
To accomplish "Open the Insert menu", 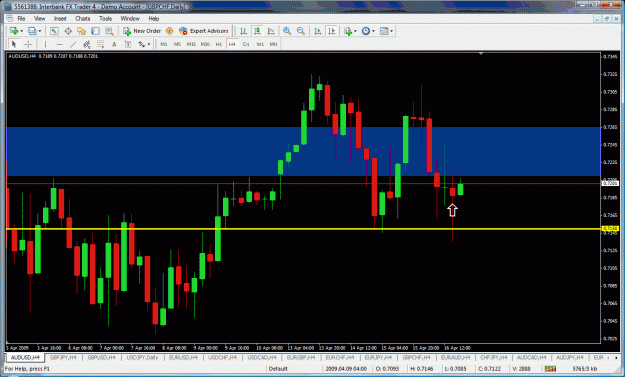I will point(60,19).
